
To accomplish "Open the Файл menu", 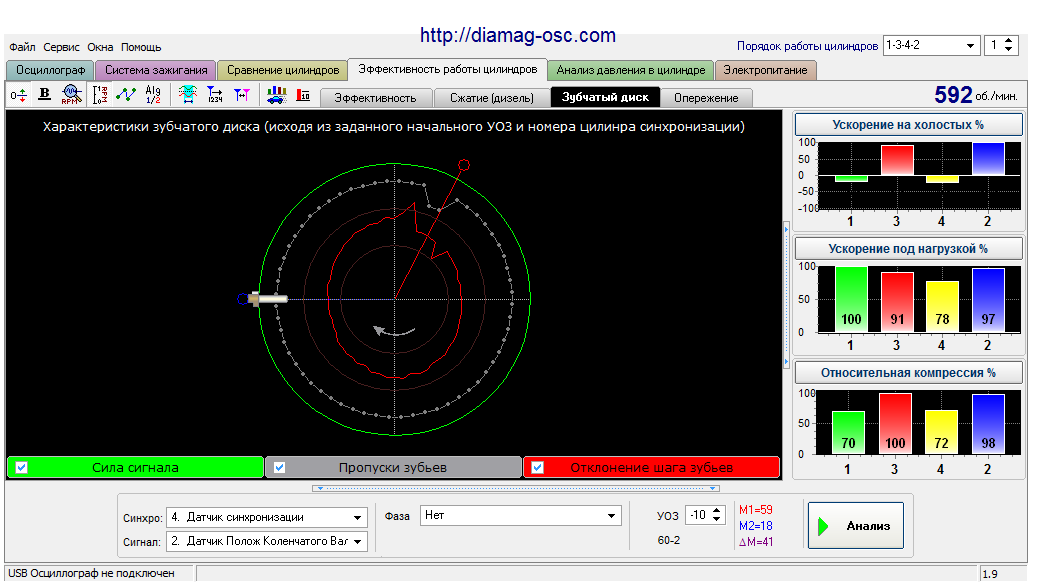I will pos(23,47).
